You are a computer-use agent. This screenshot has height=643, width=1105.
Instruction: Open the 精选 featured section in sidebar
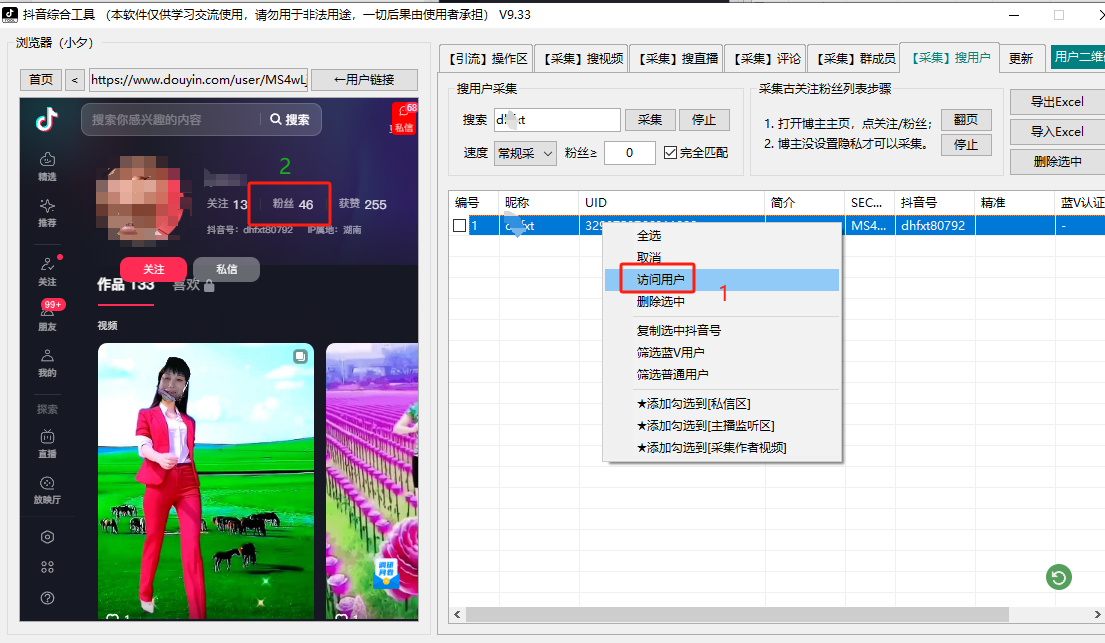[x=47, y=165]
